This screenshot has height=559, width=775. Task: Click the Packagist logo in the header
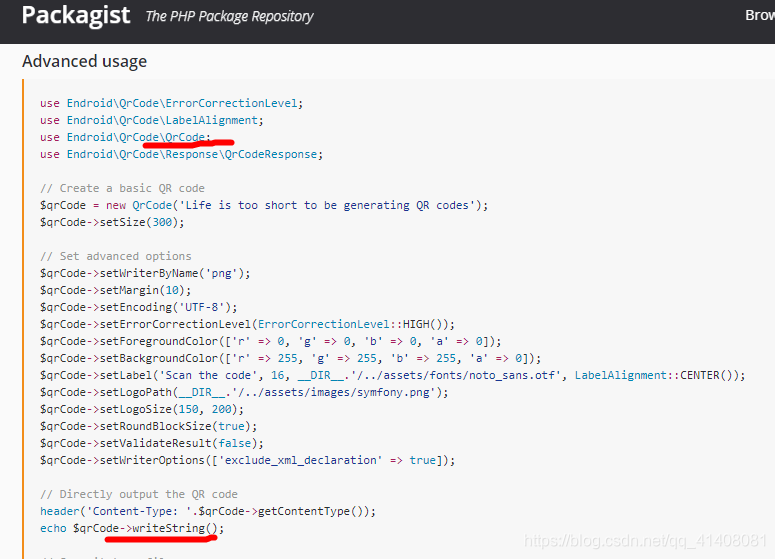76,15
